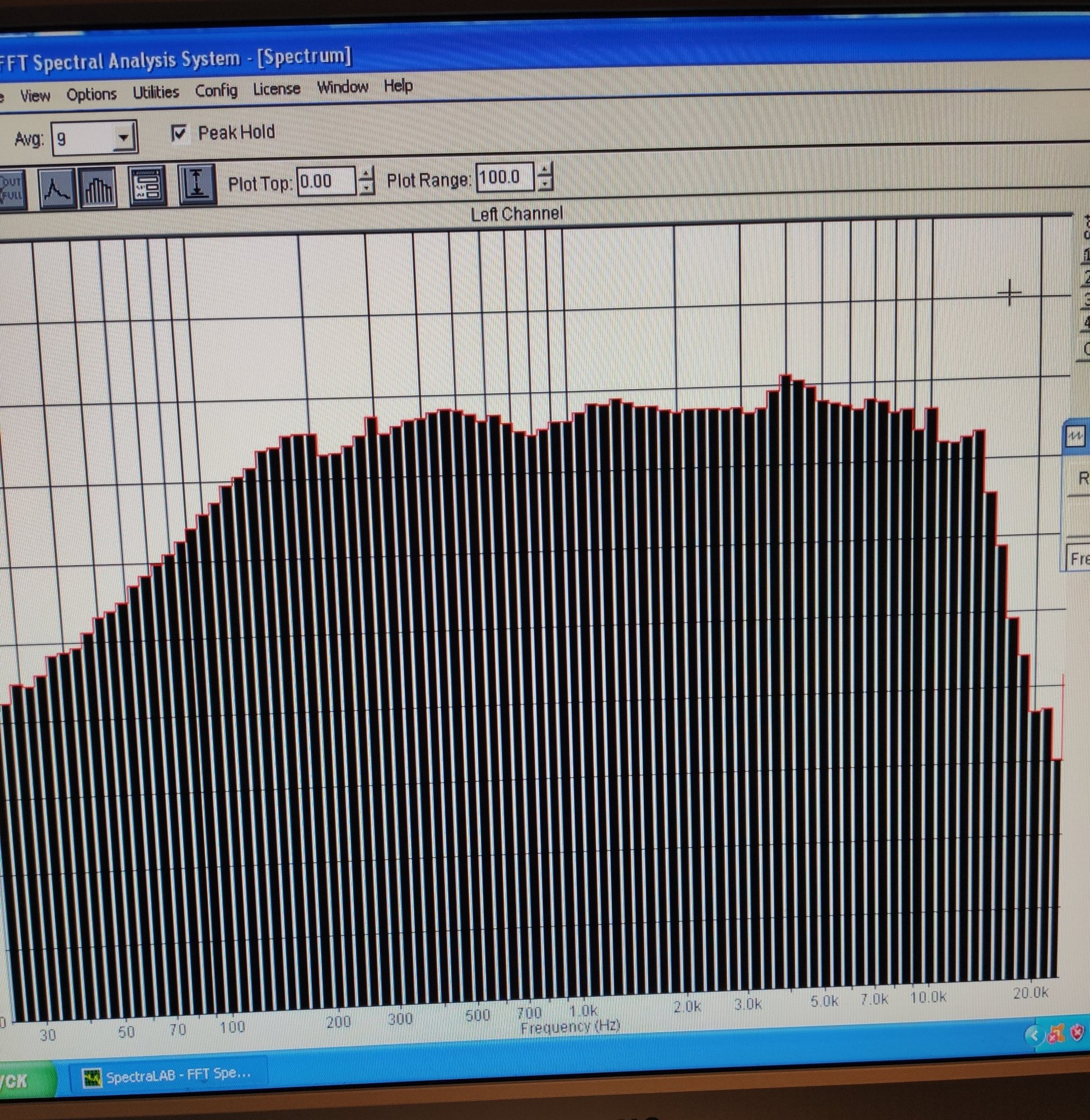Click the vertical autoscale icon
Screen dimensions: 1090x1120
[197, 184]
